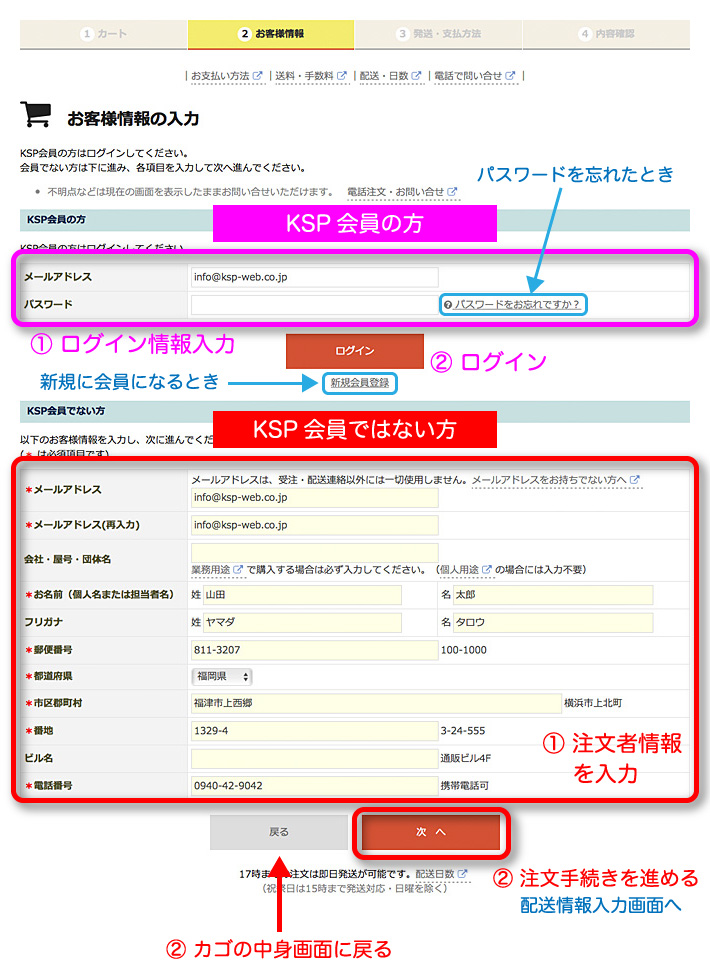
Task: Open 送料・手数料 link
Action: click(x=304, y=75)
